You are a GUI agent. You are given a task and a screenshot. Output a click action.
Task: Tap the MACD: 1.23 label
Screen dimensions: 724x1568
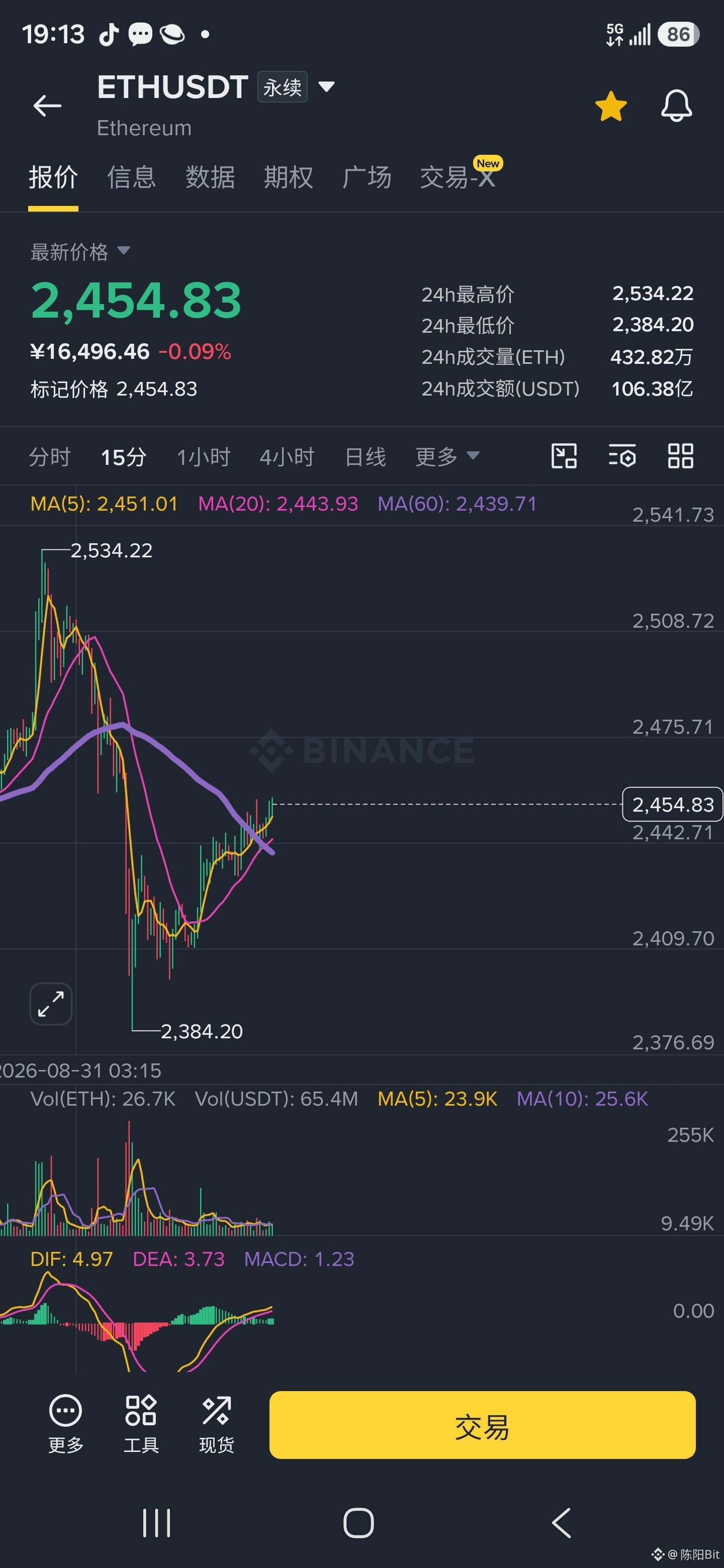pos(299,1259)
